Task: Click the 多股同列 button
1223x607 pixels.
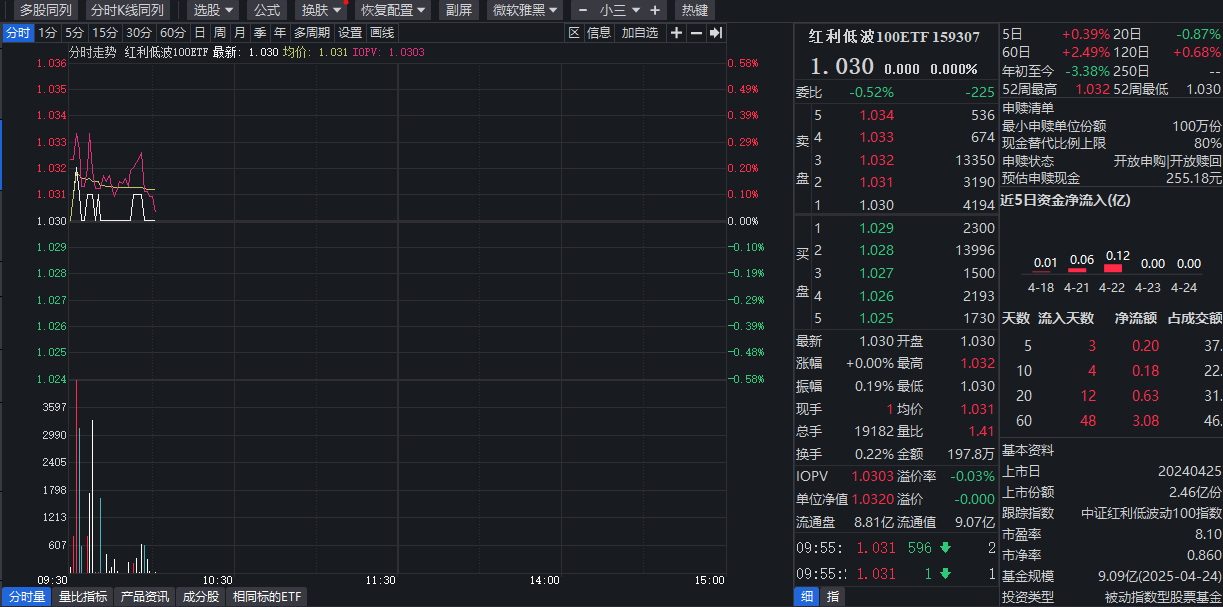Action: [x=45, y=10]
